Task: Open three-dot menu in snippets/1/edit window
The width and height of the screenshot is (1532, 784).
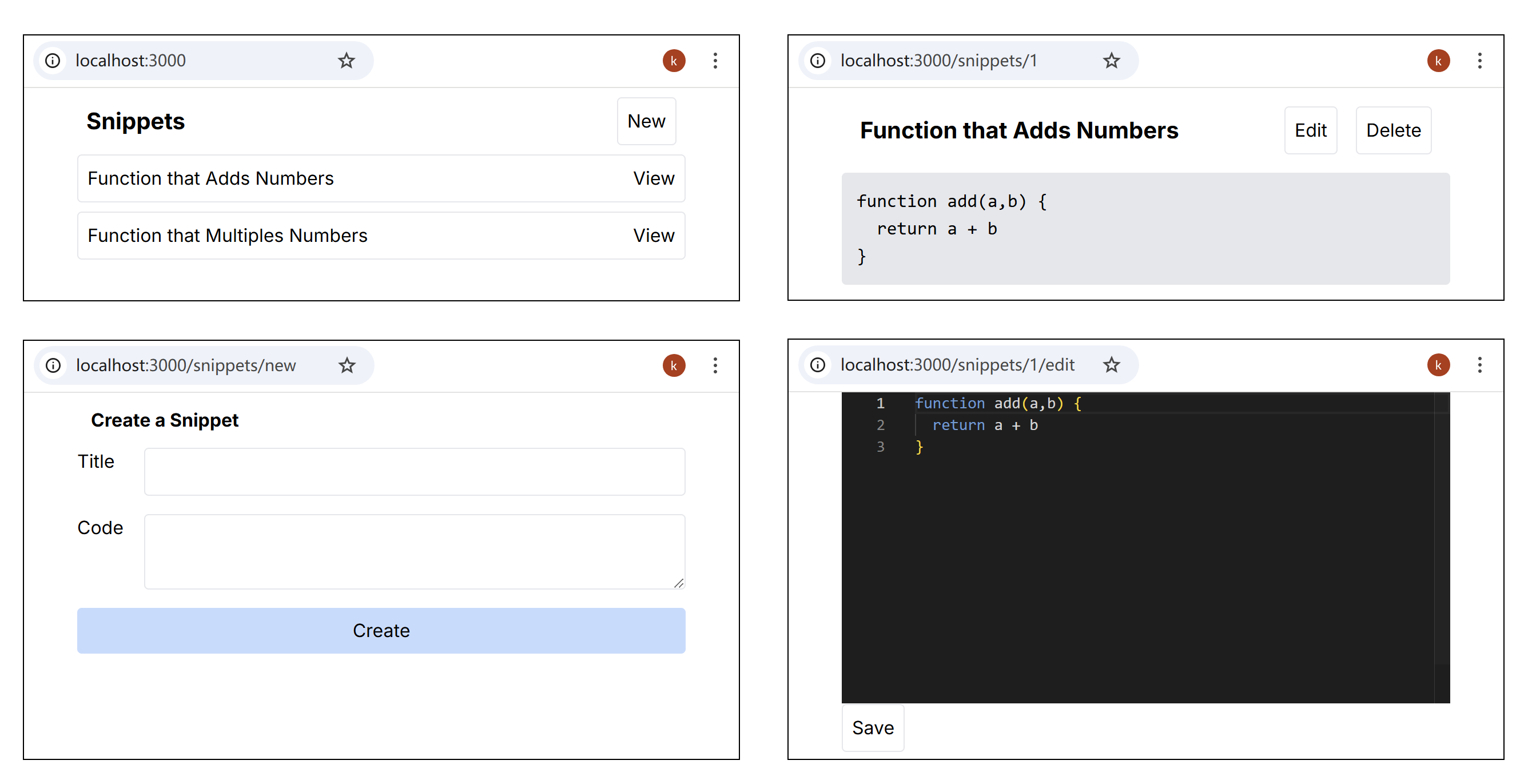Action: click(x=1479, y=365)
